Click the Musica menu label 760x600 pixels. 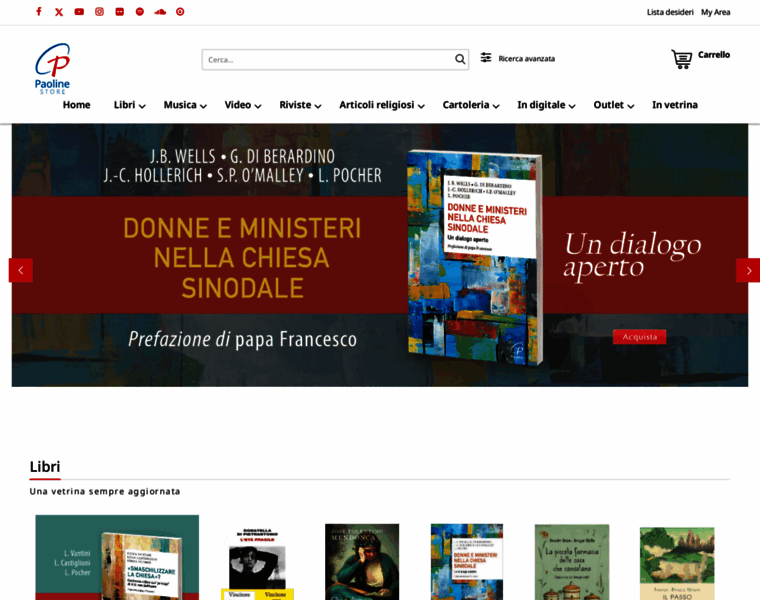180,105
